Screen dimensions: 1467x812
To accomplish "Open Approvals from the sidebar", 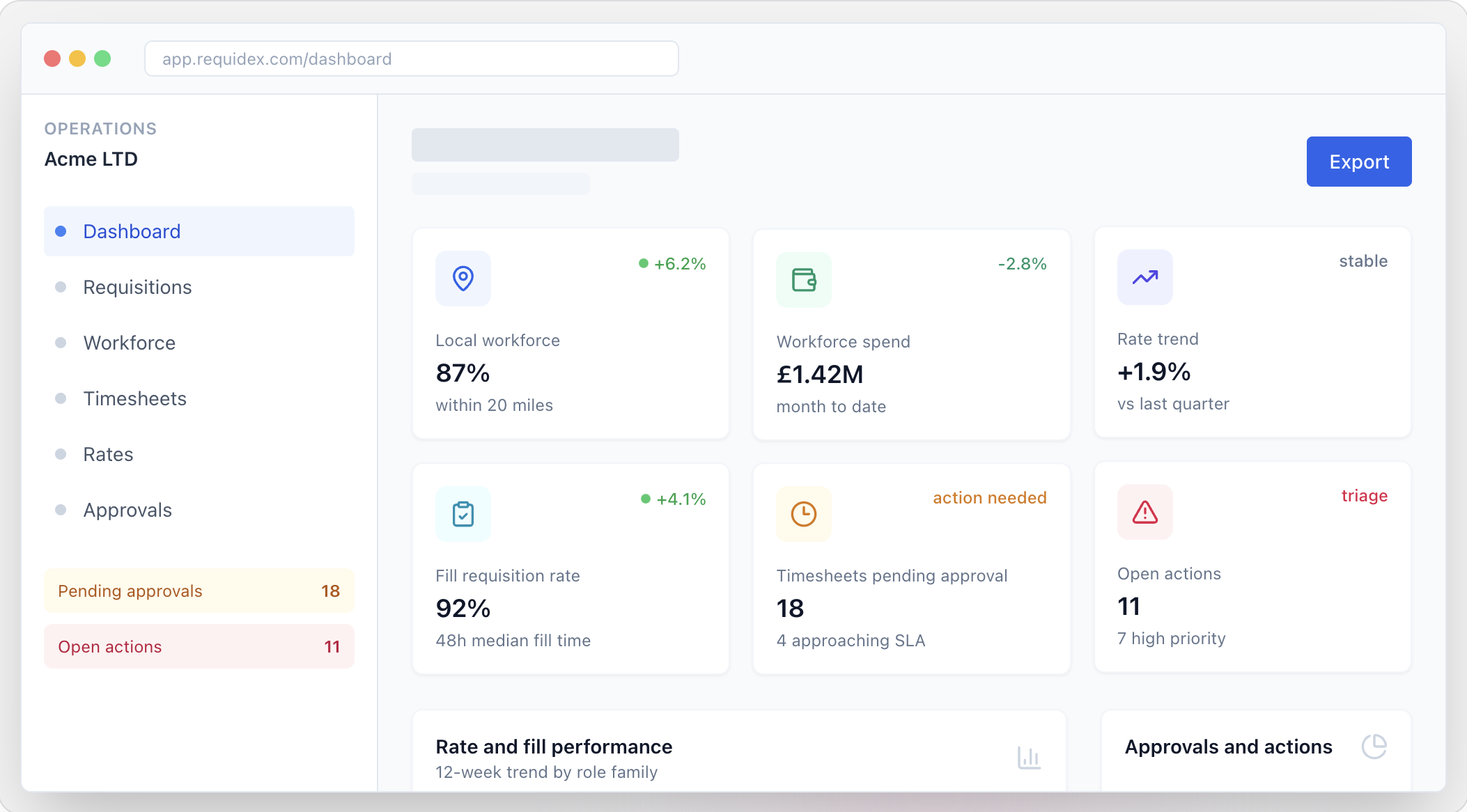I will [199, 510].
